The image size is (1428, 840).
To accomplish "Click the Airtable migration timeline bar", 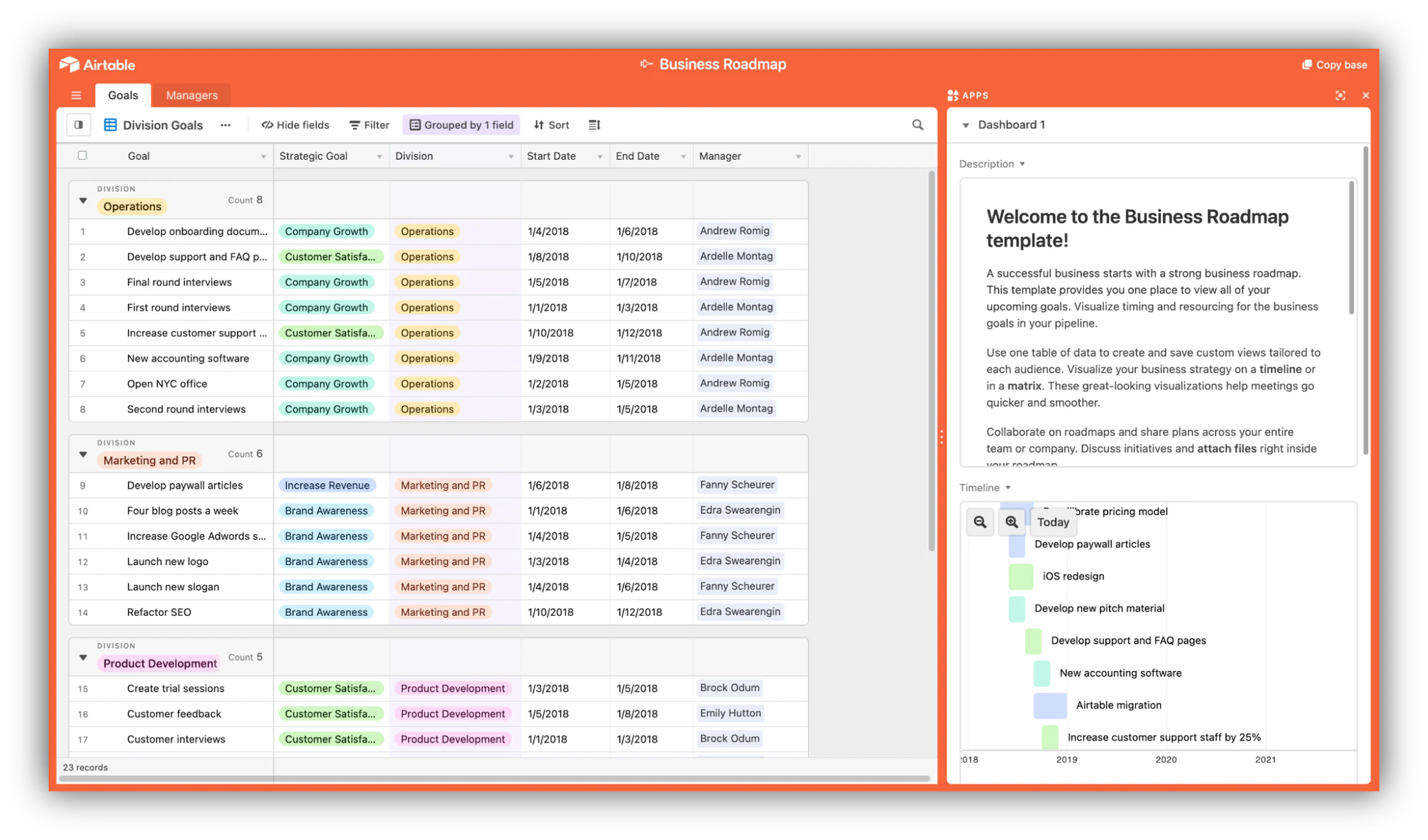I will 1050,705.
